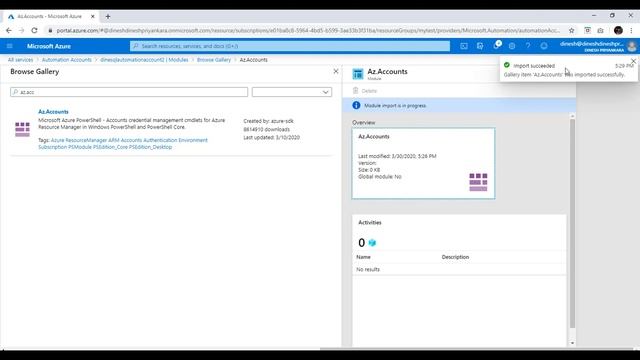Click the module info icon in progress banner

pyautogui.click(x=356, y=105)
